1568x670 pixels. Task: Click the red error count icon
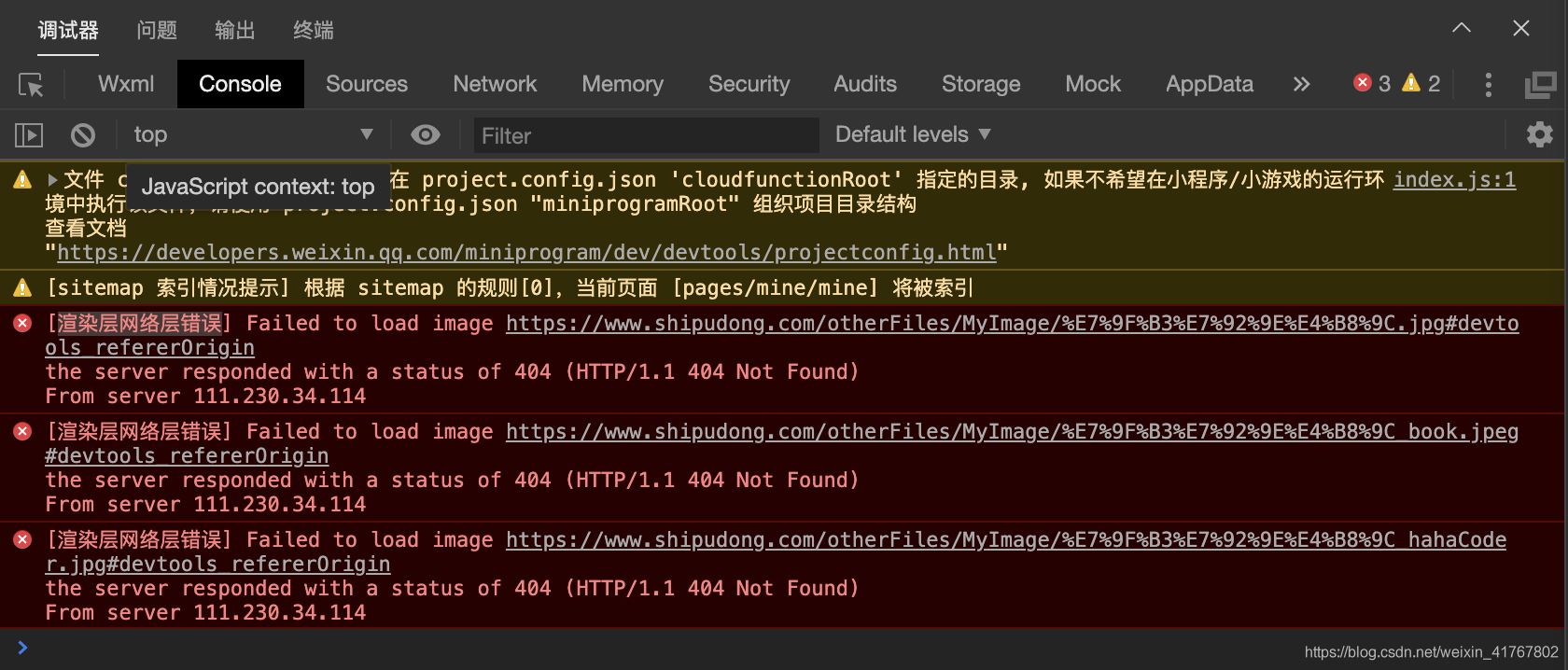1363,83
